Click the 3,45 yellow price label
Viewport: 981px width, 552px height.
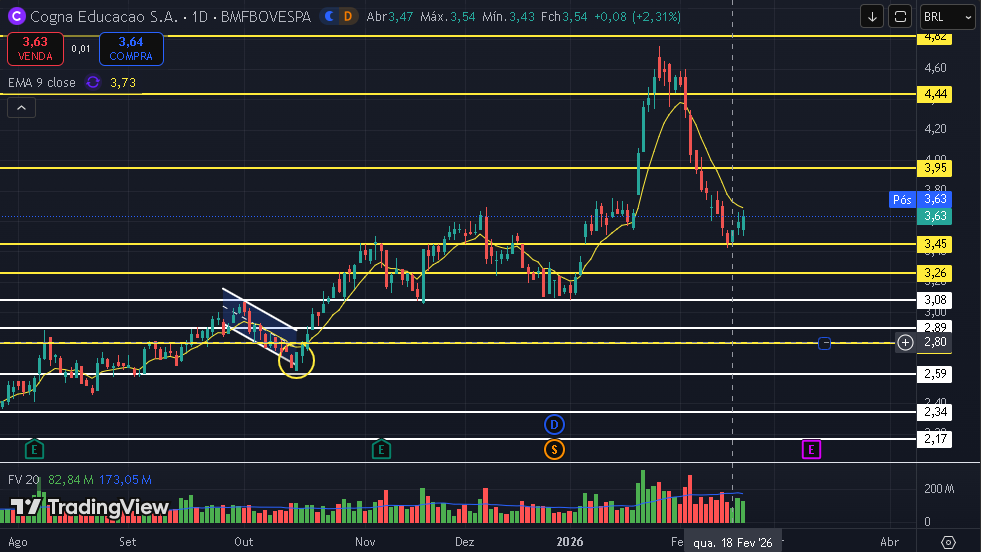point(935,244)
